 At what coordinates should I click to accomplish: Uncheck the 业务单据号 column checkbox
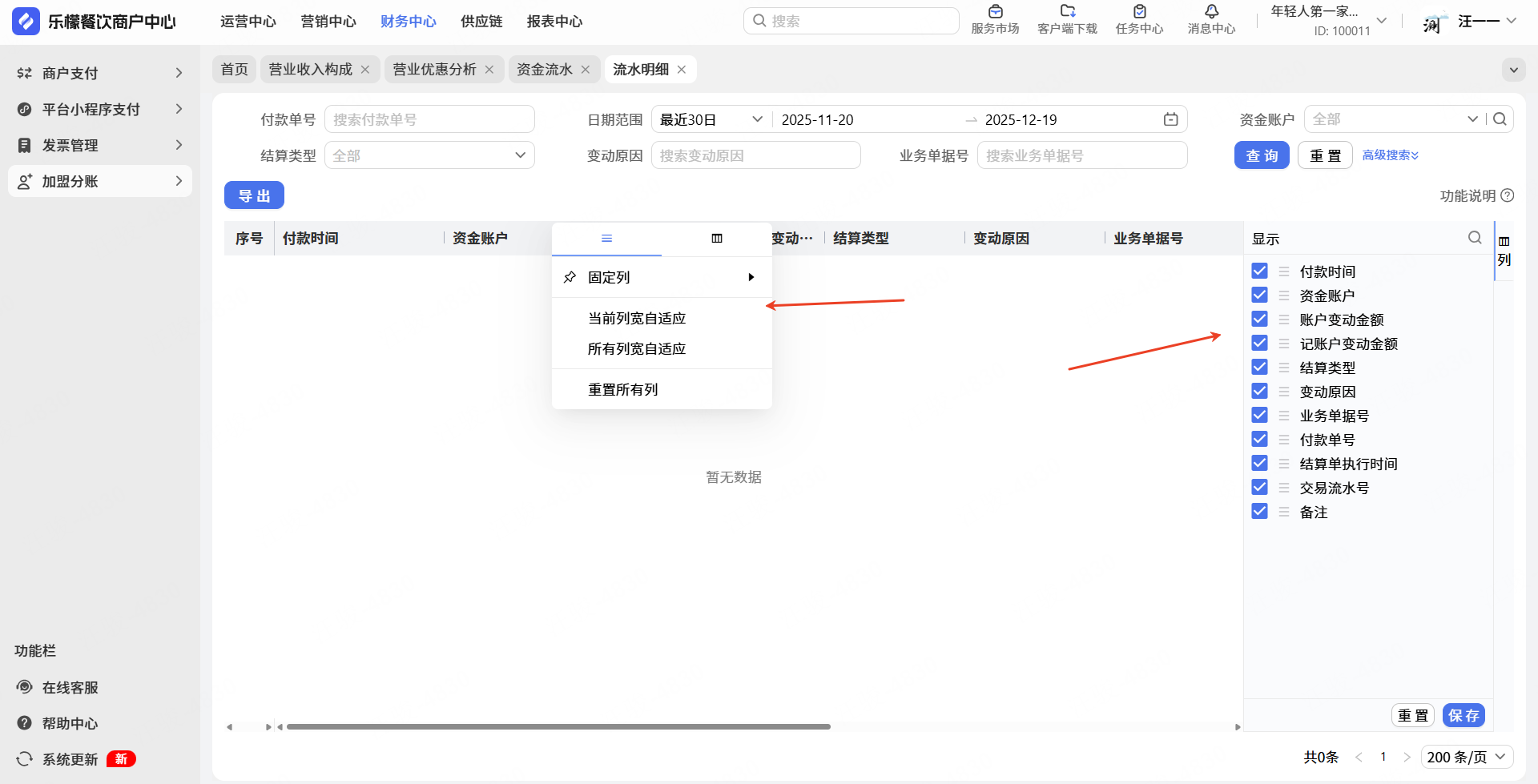1260,415
